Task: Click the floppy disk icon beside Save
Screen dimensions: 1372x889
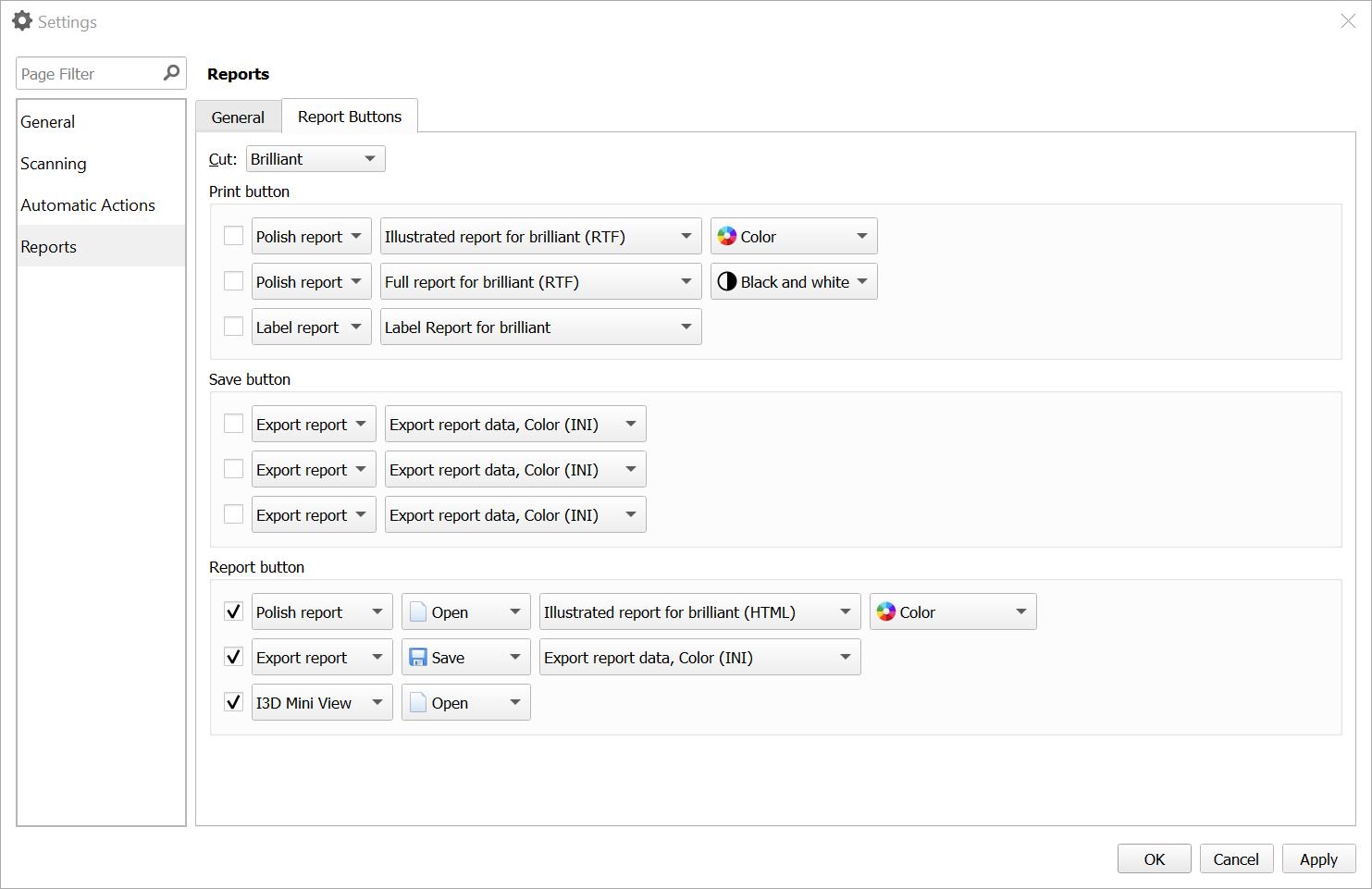Action: click(x=417, y=657)
